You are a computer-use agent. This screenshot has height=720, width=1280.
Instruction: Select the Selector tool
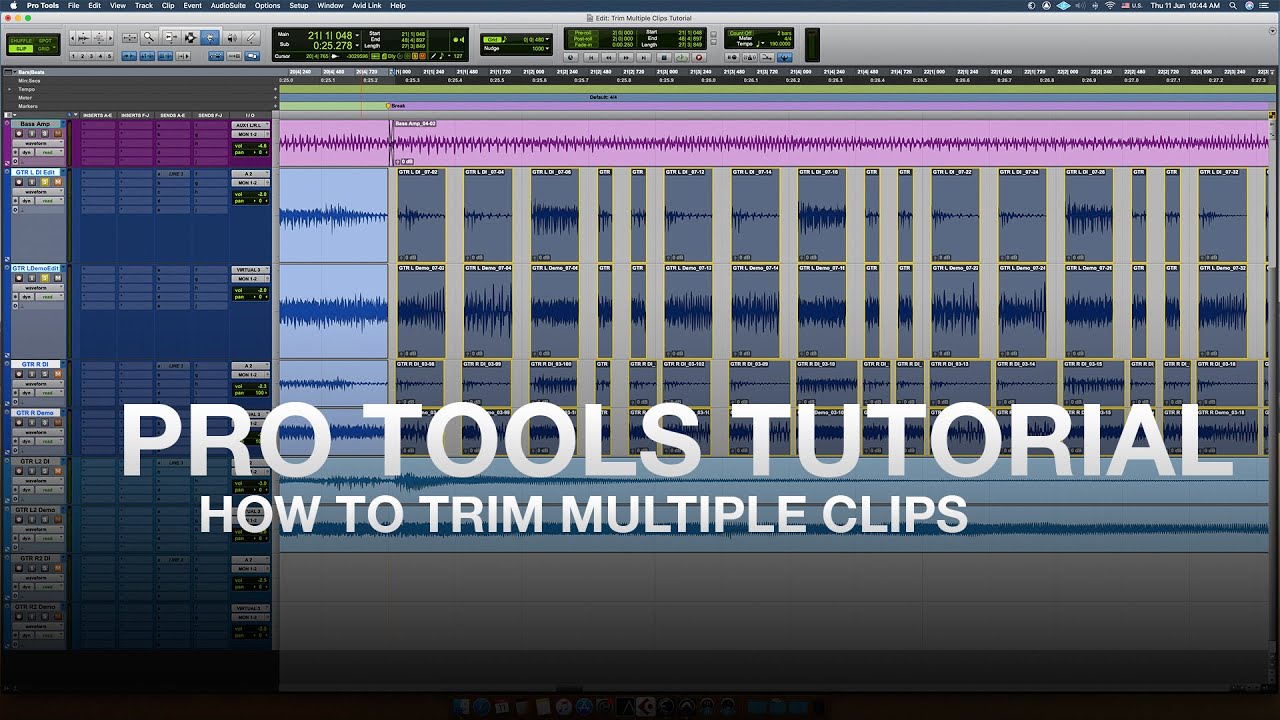click(x=190, y=38)
